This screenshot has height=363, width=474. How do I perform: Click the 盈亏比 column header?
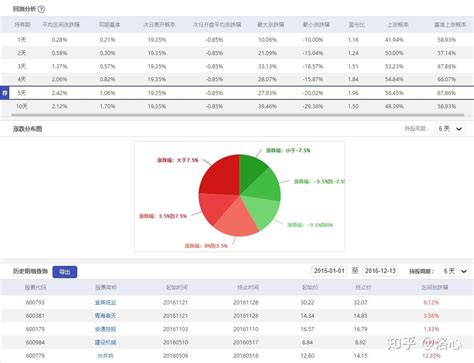(356, 25)
